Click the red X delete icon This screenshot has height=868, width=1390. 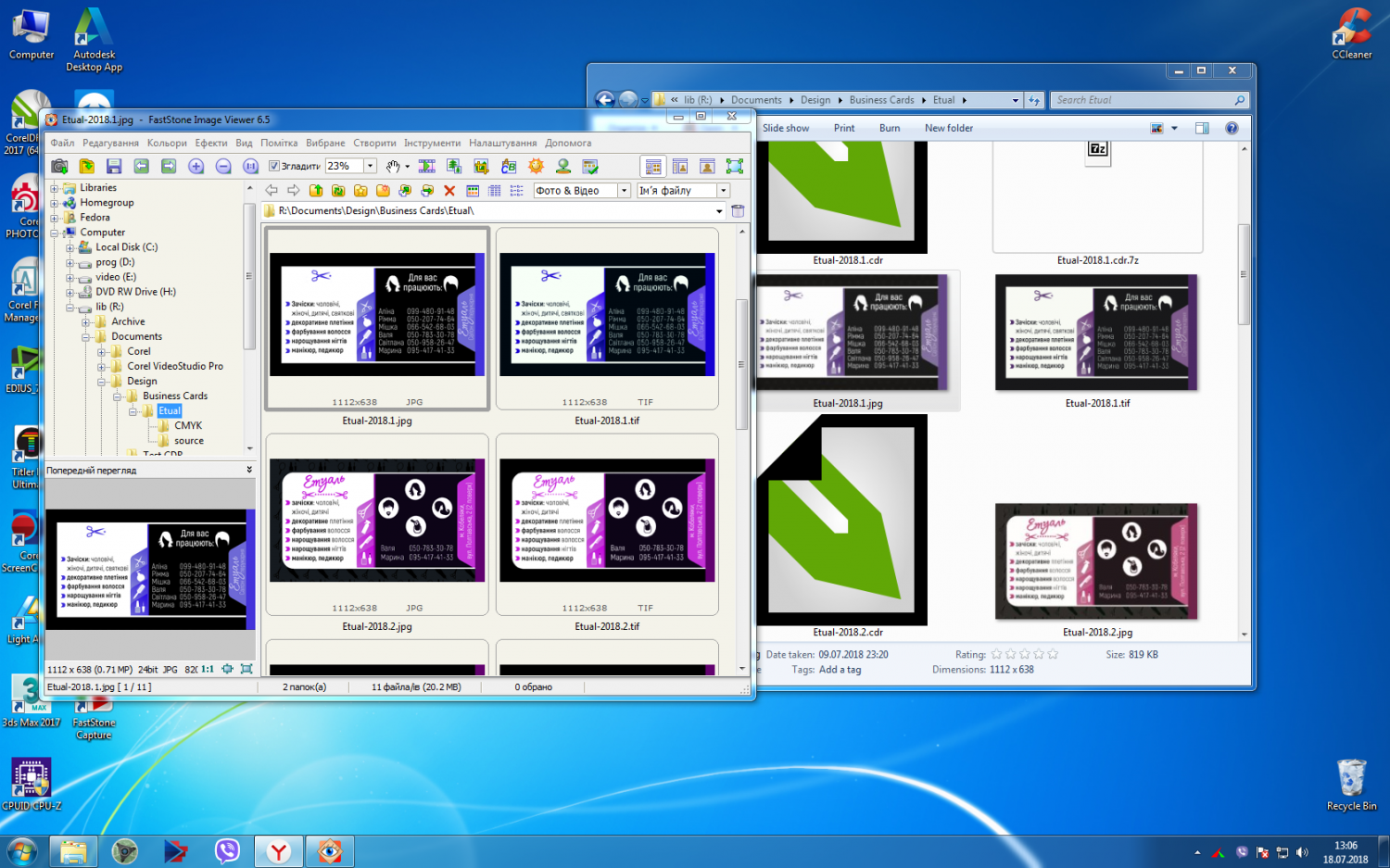(449, 191)
